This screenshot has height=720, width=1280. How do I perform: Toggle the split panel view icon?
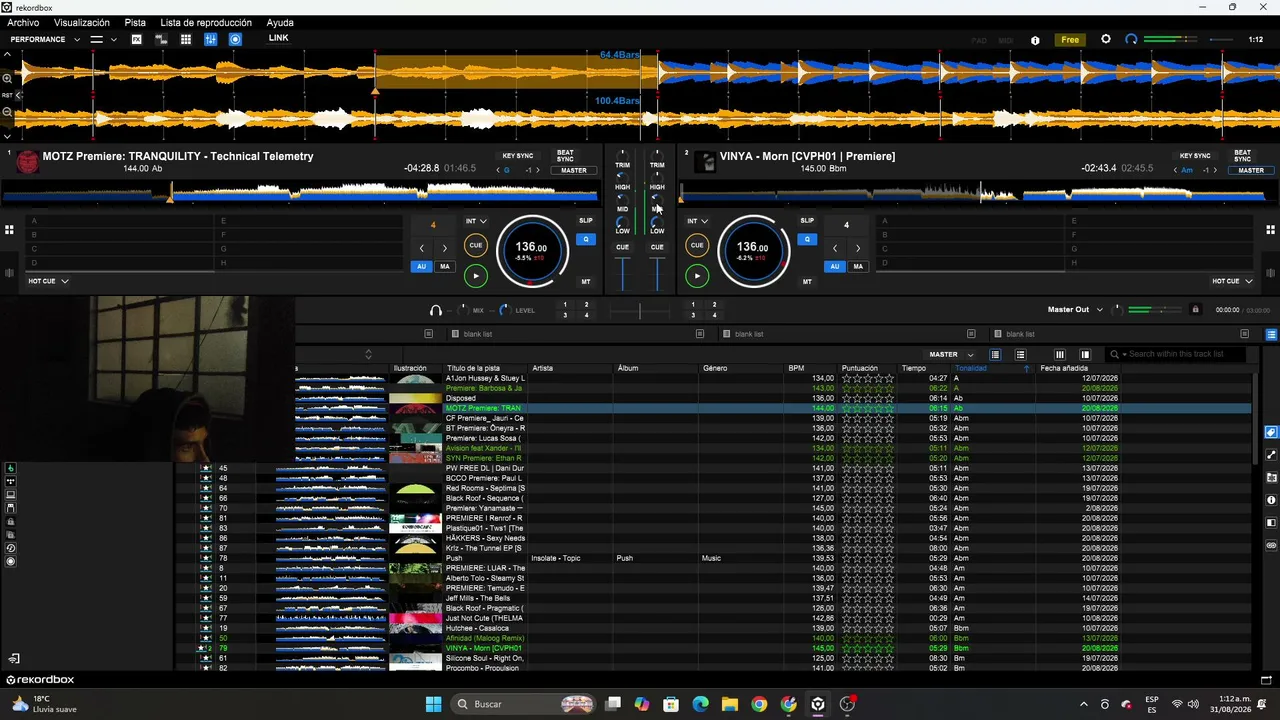coord(1085,354)
